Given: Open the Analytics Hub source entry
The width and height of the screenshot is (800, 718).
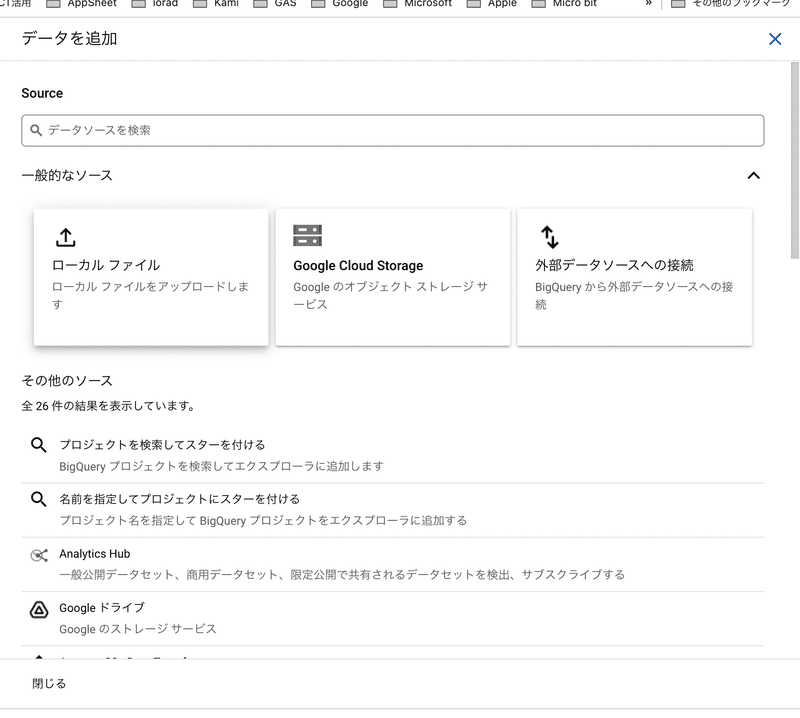Looking at the screenshot, I should point(94,554).
